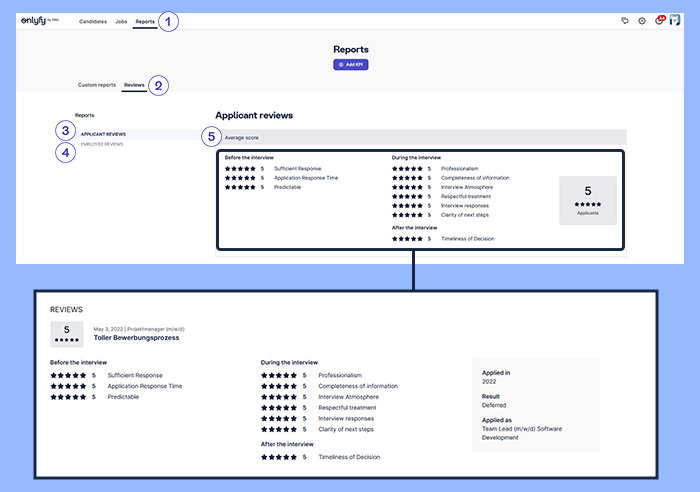The image size is (700, 492).
Task: Open the Candidates menu
Action: pyautogui.click(x=93, y=20)
